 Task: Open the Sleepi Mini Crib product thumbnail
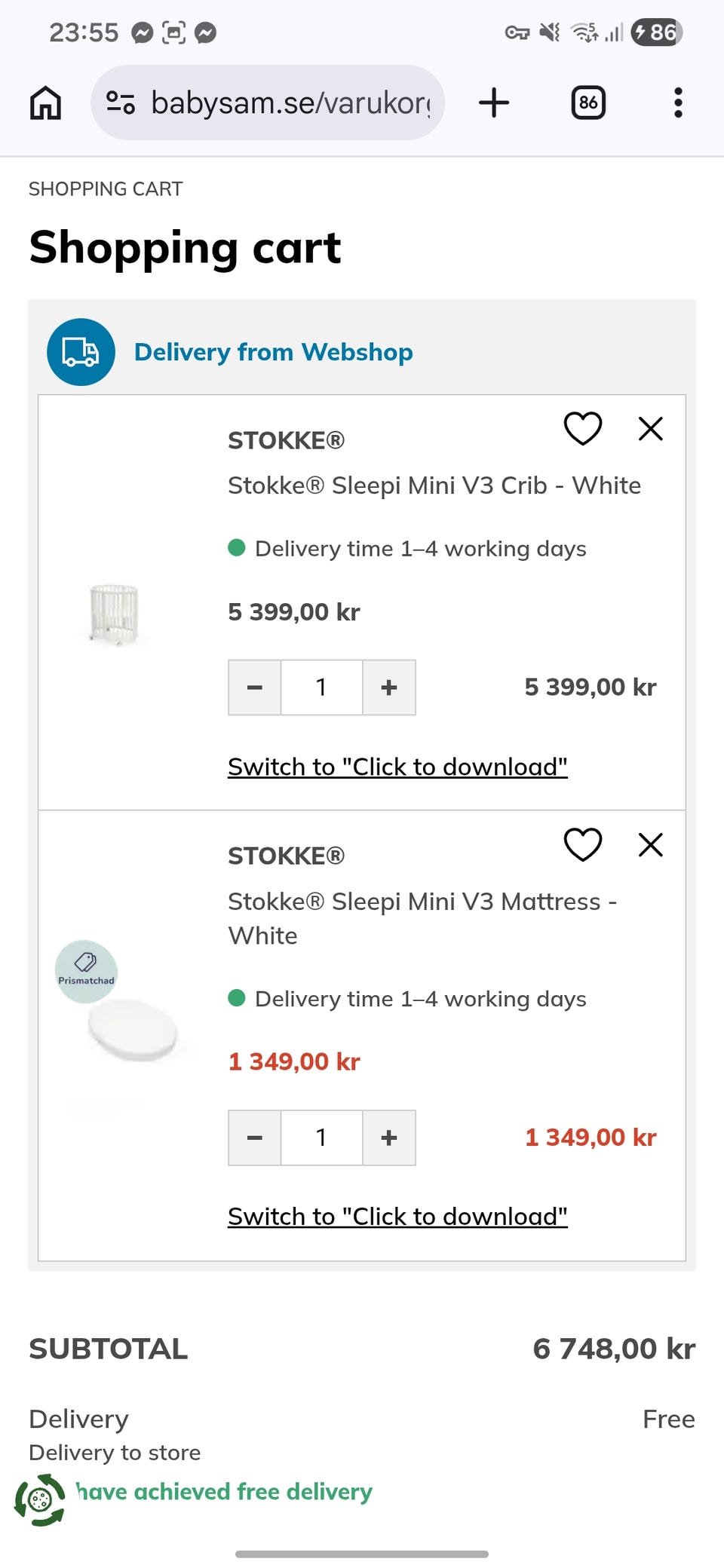(114, 613)
